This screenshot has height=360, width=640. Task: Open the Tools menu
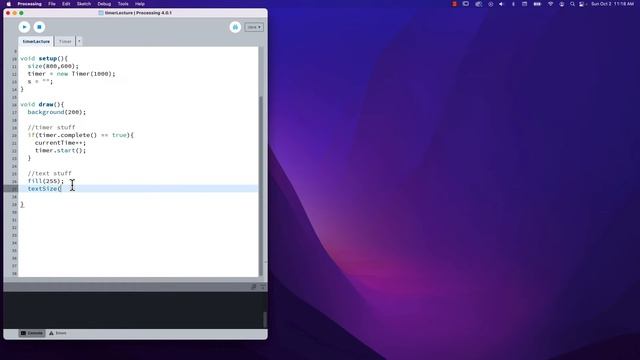(x=123, y=4)
